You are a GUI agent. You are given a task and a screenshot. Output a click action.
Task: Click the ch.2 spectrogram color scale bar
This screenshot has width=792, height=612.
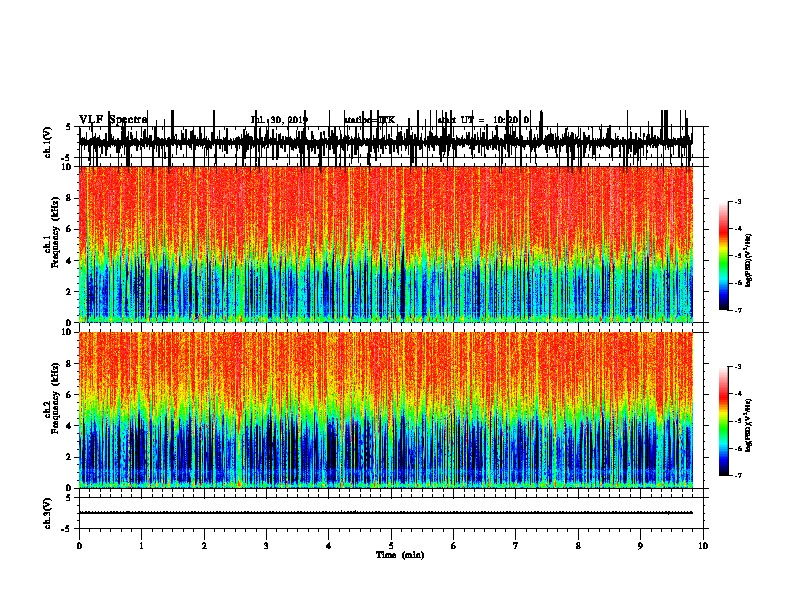724,421
